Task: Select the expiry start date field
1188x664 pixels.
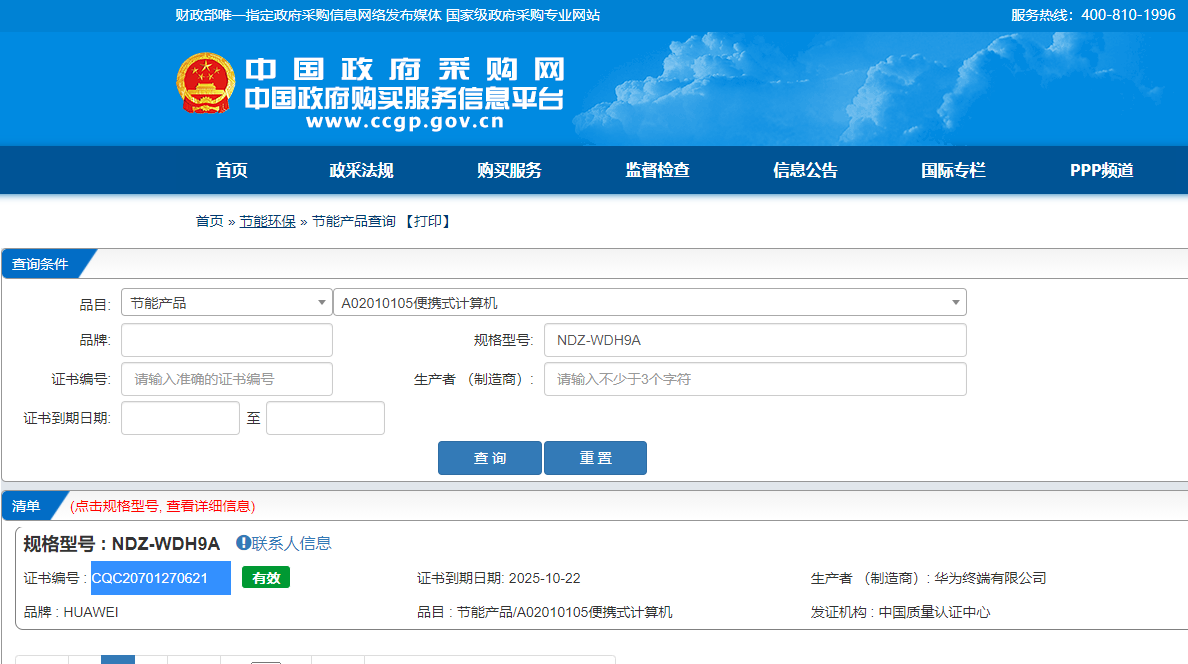Action: tap(180, 418)
